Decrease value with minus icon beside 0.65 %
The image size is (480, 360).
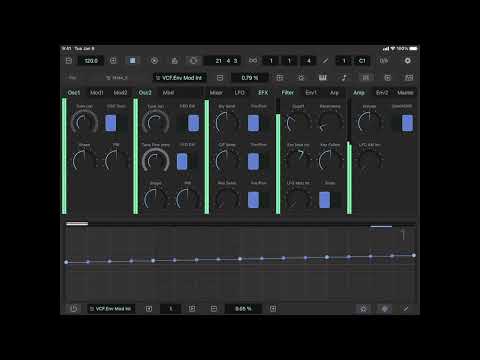click(214, 309)
